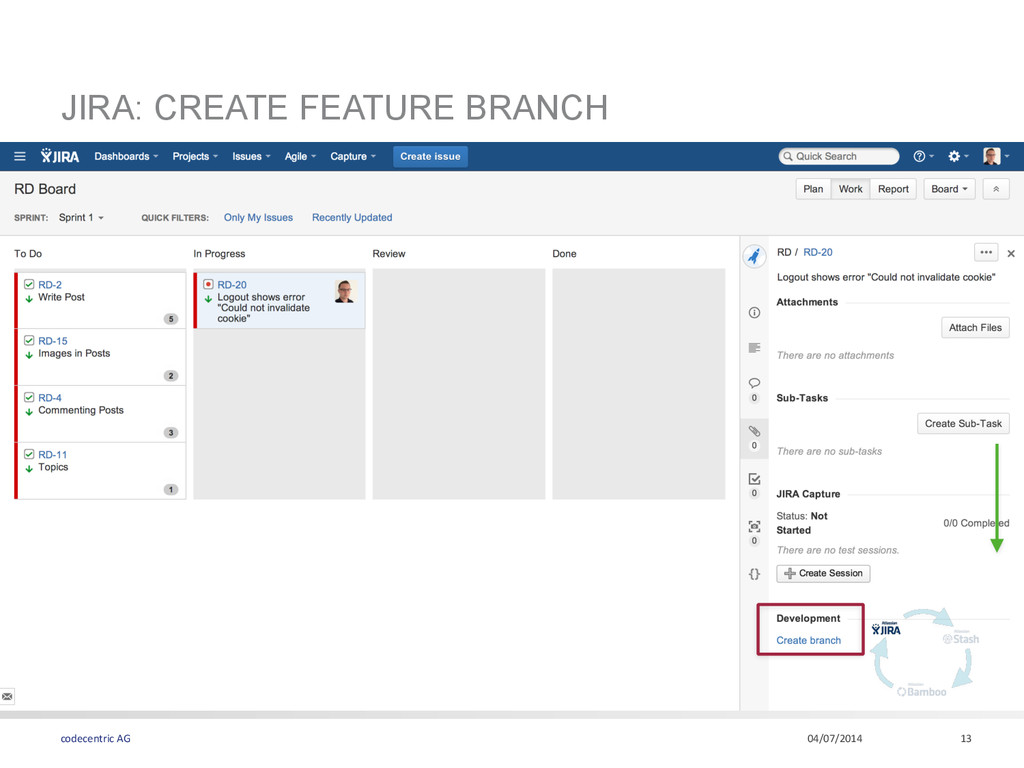Screen dimensions: 1024x768
Task: Show the description tab icon
Action: (754, 347)
